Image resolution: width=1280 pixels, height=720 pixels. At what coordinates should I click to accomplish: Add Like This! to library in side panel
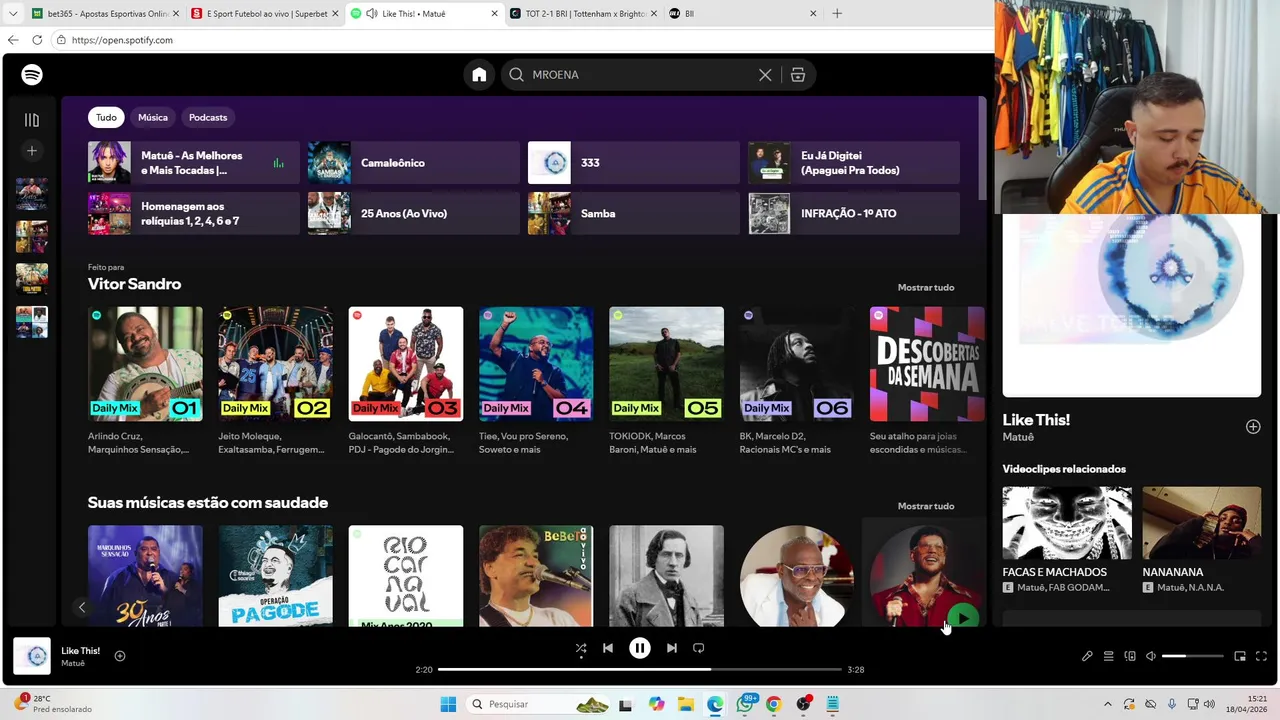pos(1253,427)
